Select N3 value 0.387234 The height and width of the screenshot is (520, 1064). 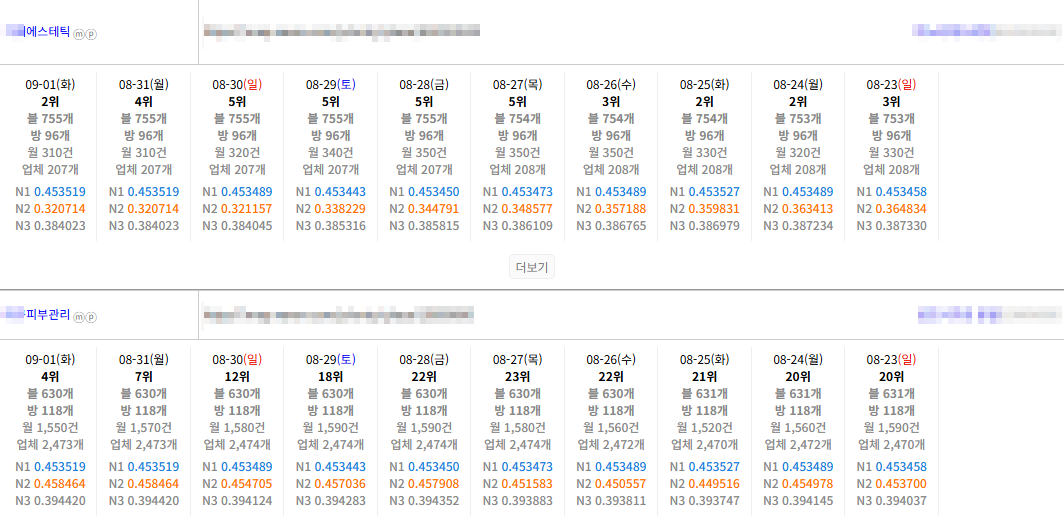pos(808,225)
